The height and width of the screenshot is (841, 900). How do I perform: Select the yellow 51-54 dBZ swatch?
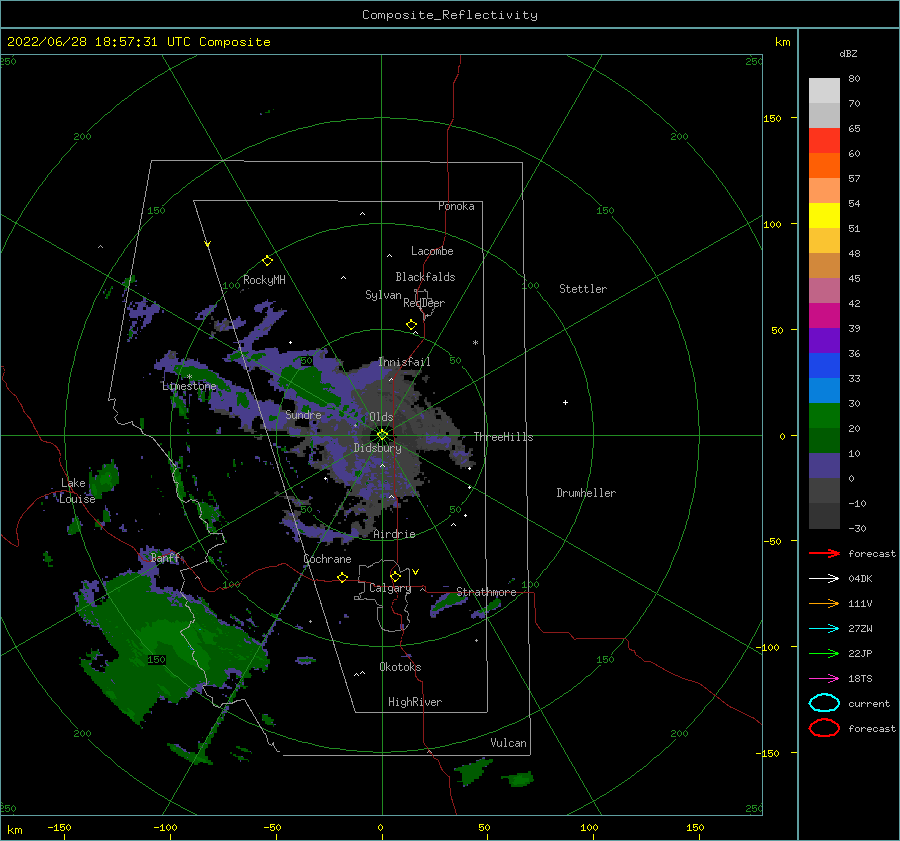pyautogui.click(x=824, y=215)
